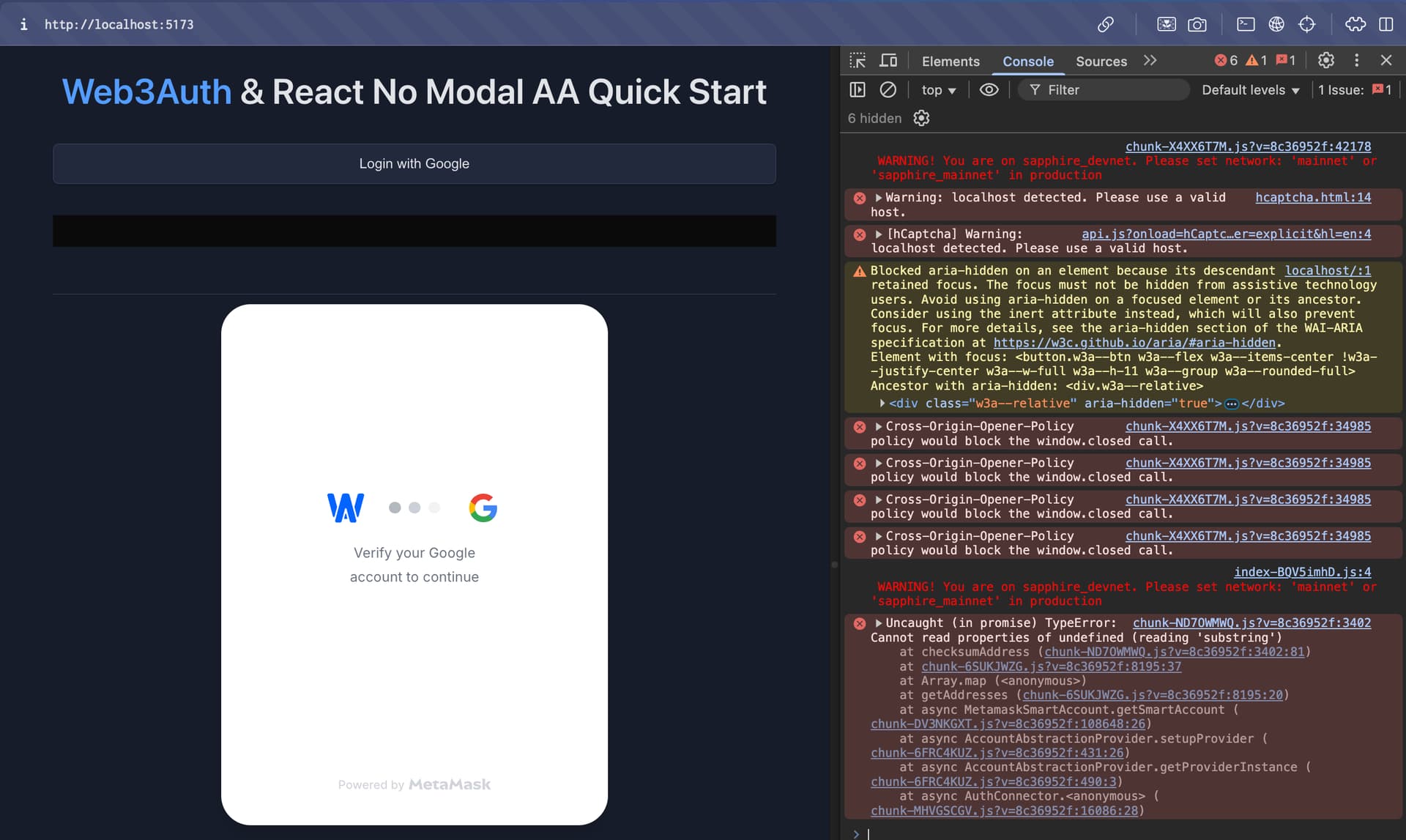Create a live expression with eye icon
The width and height of the screenshot is (1406, 840).
click(x=989, y=90)
